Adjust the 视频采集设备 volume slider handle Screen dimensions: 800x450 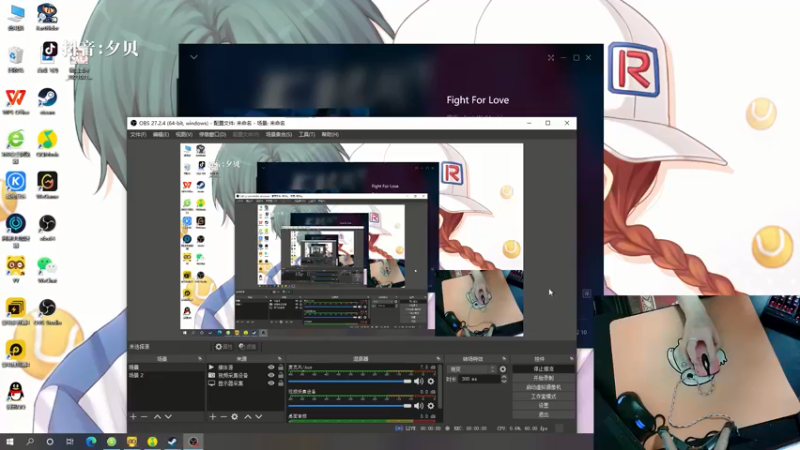coord(407,406)
